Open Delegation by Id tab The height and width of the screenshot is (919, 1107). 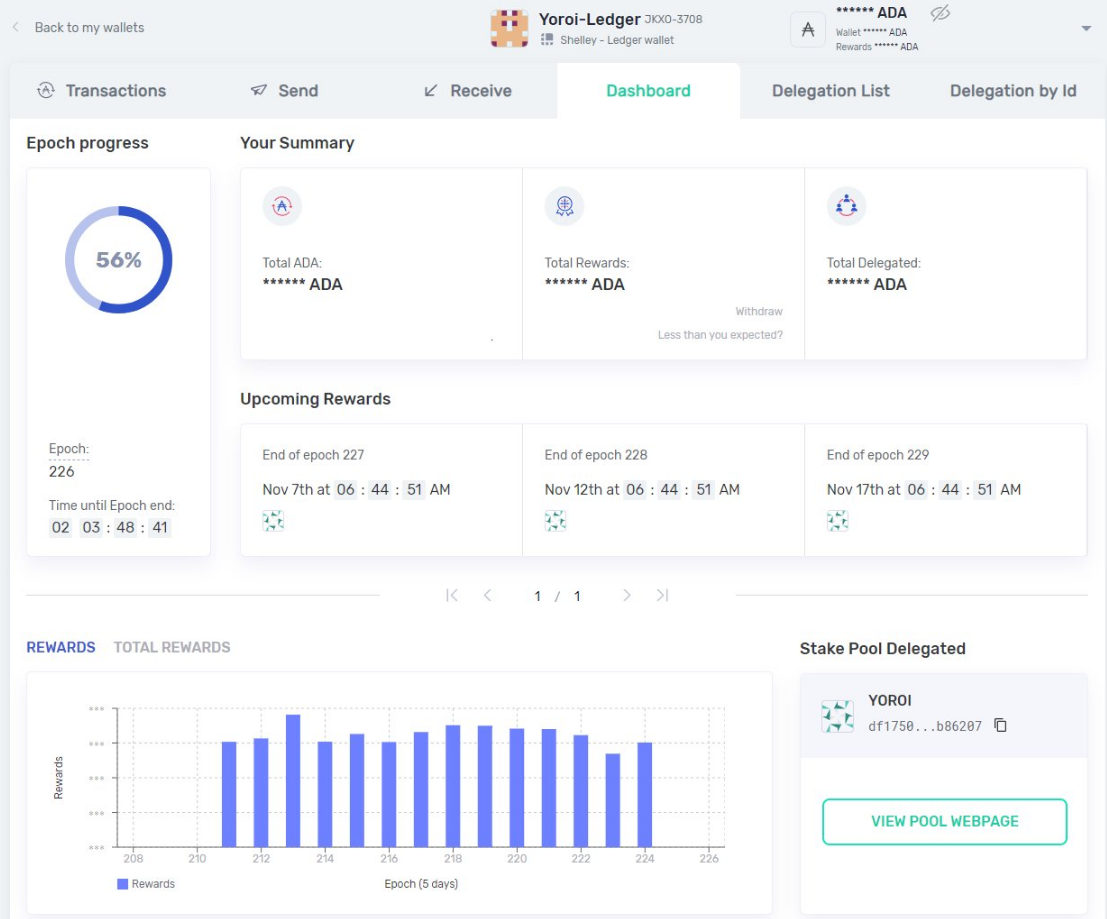tap(1012, 90)
